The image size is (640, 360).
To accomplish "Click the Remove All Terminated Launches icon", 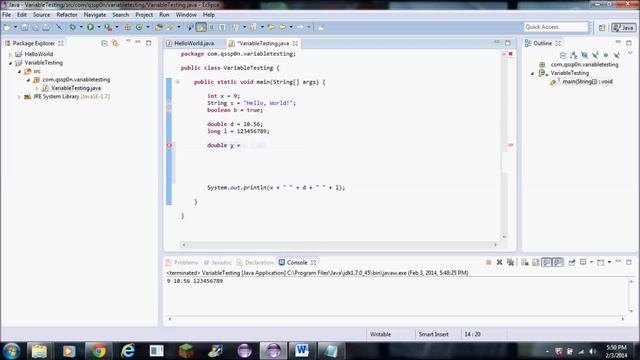I will coord(510,262).
